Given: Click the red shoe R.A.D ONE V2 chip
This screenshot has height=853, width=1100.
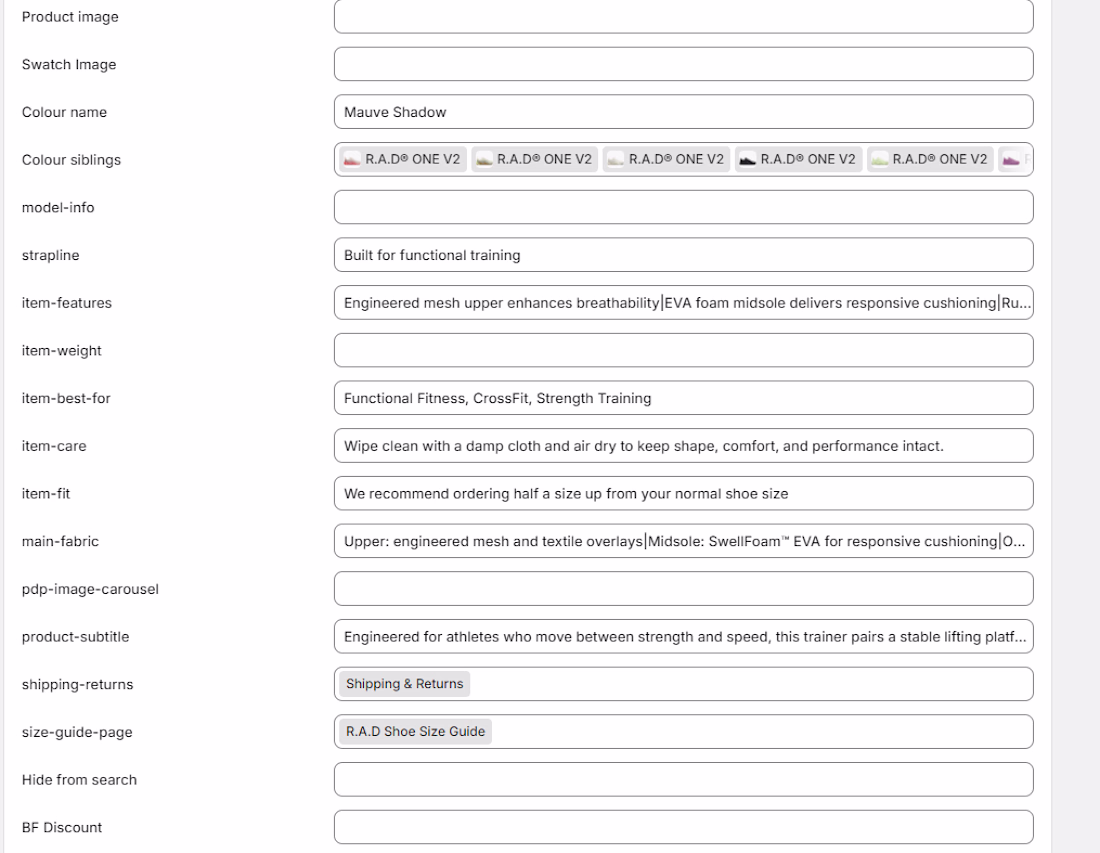Looking at the screenshot, I should (x=403, y=159).
